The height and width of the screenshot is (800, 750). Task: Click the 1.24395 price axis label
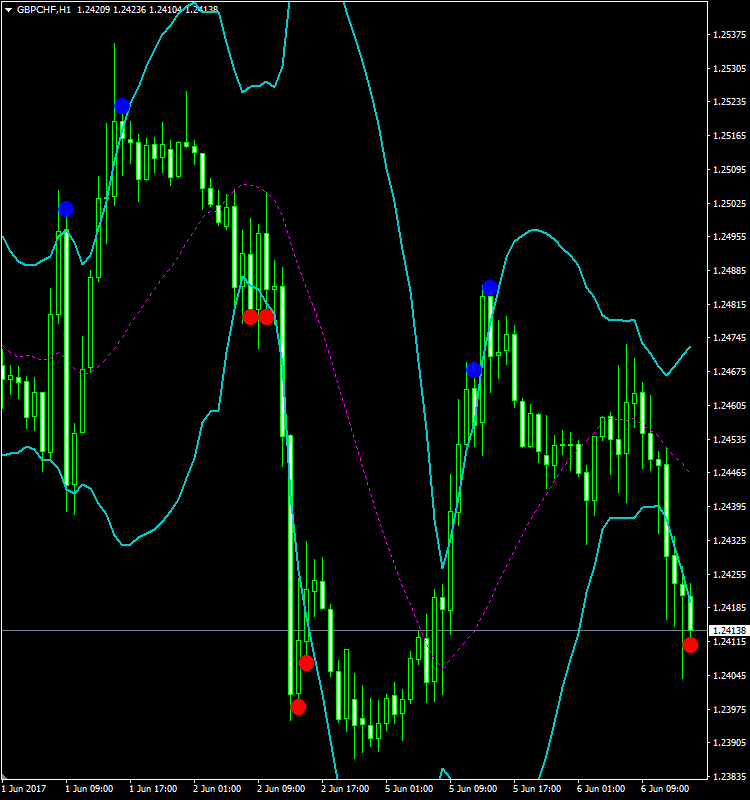pyautogui.click(x=729, y=507)
